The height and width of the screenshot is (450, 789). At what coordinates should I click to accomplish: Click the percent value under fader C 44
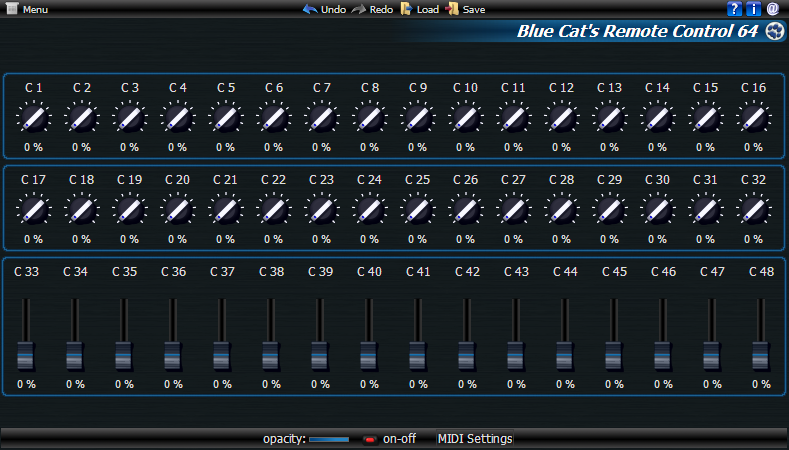(x=565, y=384)
